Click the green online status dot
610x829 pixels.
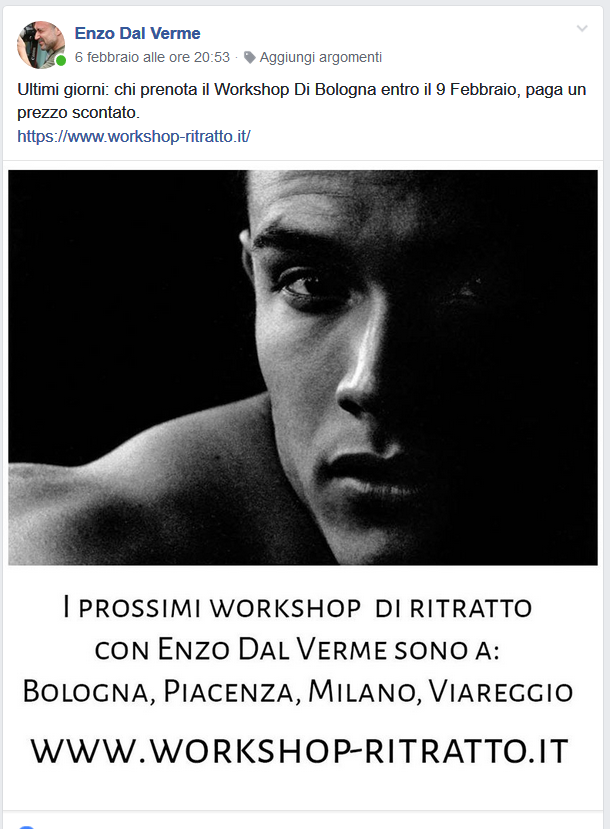[x=61, y=60]
